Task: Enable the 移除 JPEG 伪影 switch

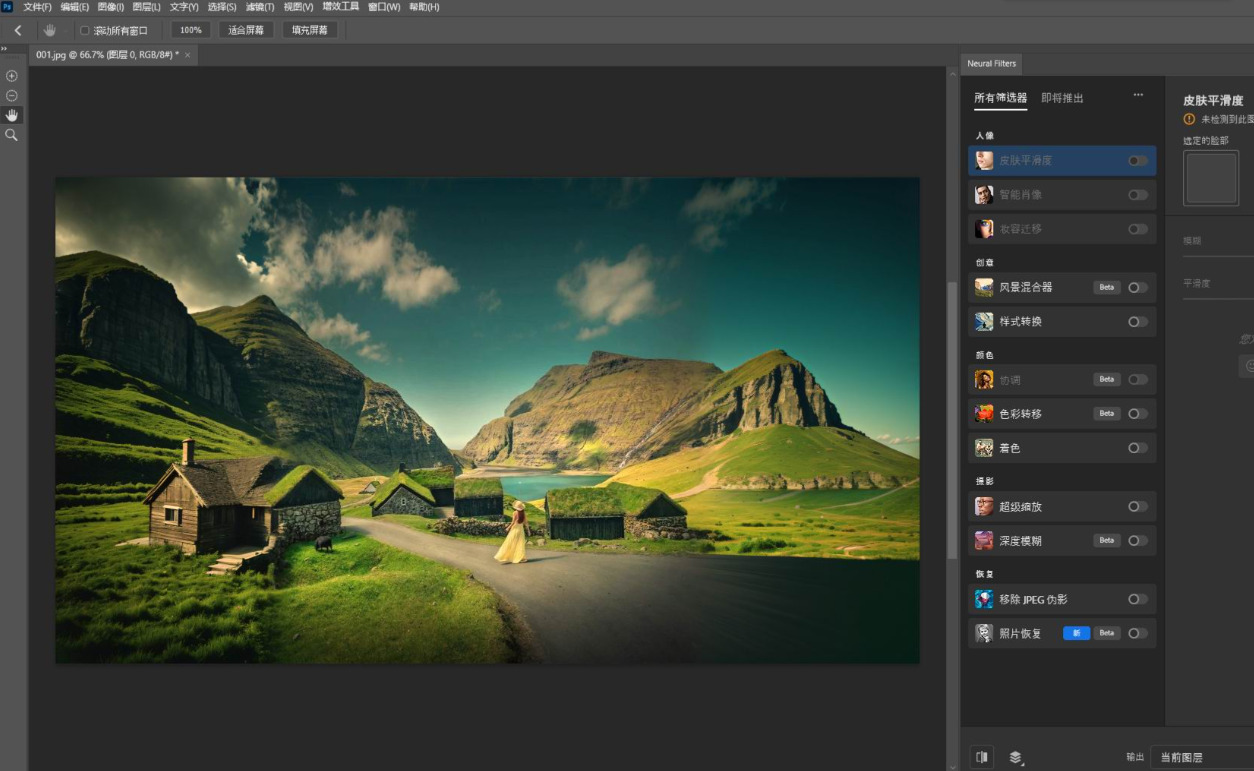Action: pos(1138,599)
